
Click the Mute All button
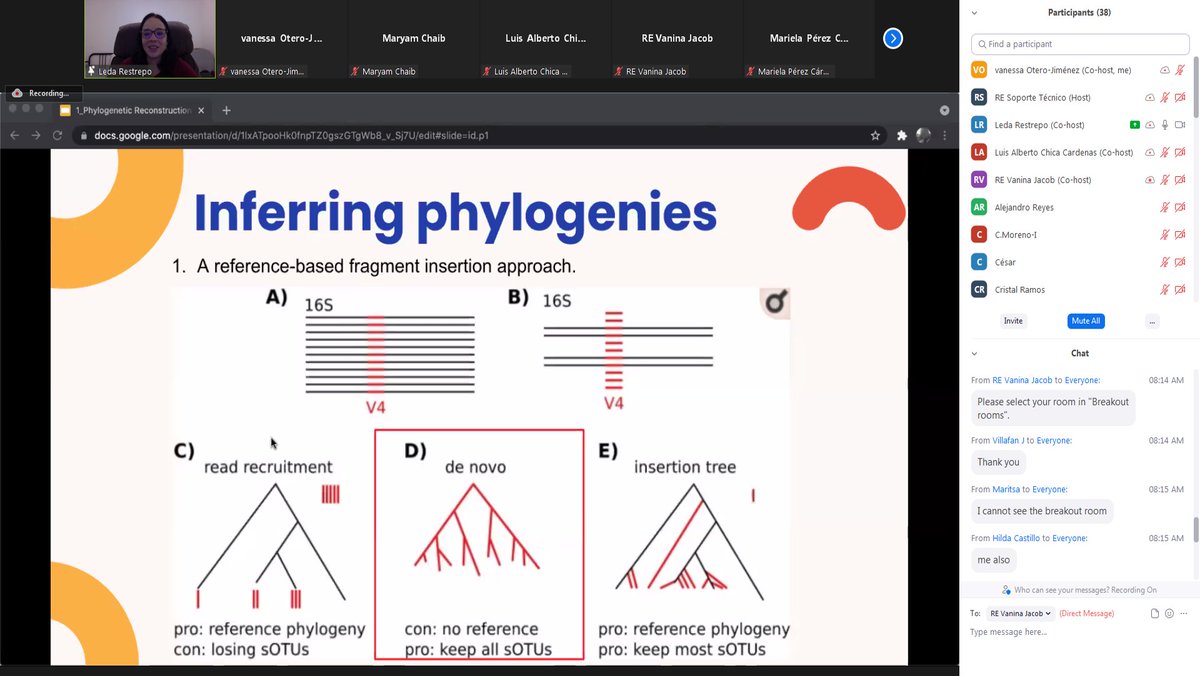click(1085, 321)
